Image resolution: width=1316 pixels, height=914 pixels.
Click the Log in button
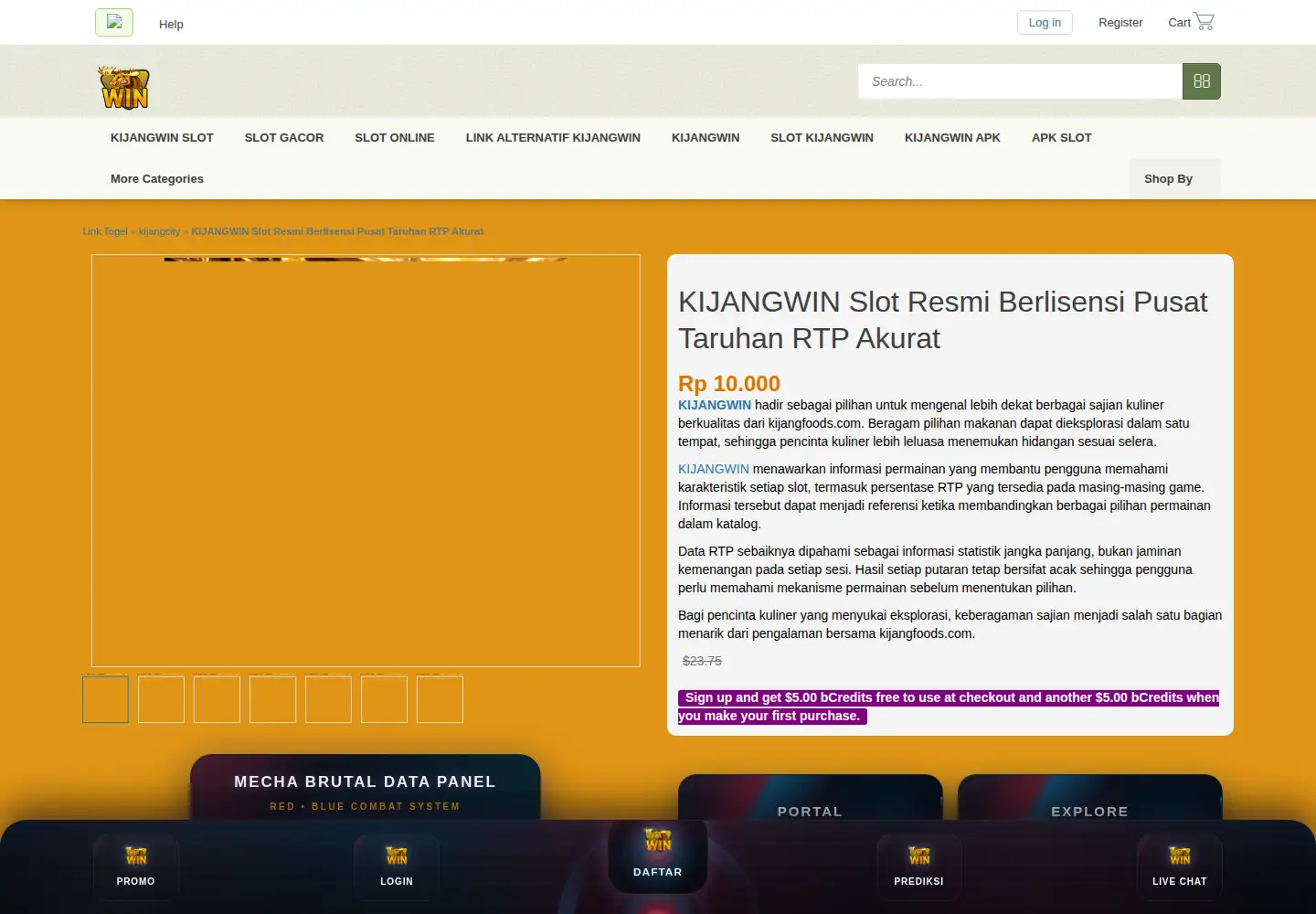(x=1045, y=23)
